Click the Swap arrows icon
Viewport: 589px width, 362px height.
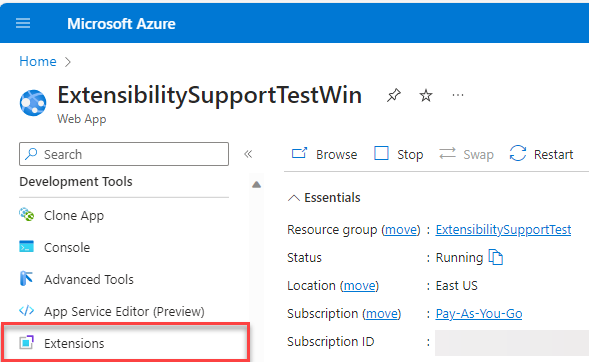447,153
